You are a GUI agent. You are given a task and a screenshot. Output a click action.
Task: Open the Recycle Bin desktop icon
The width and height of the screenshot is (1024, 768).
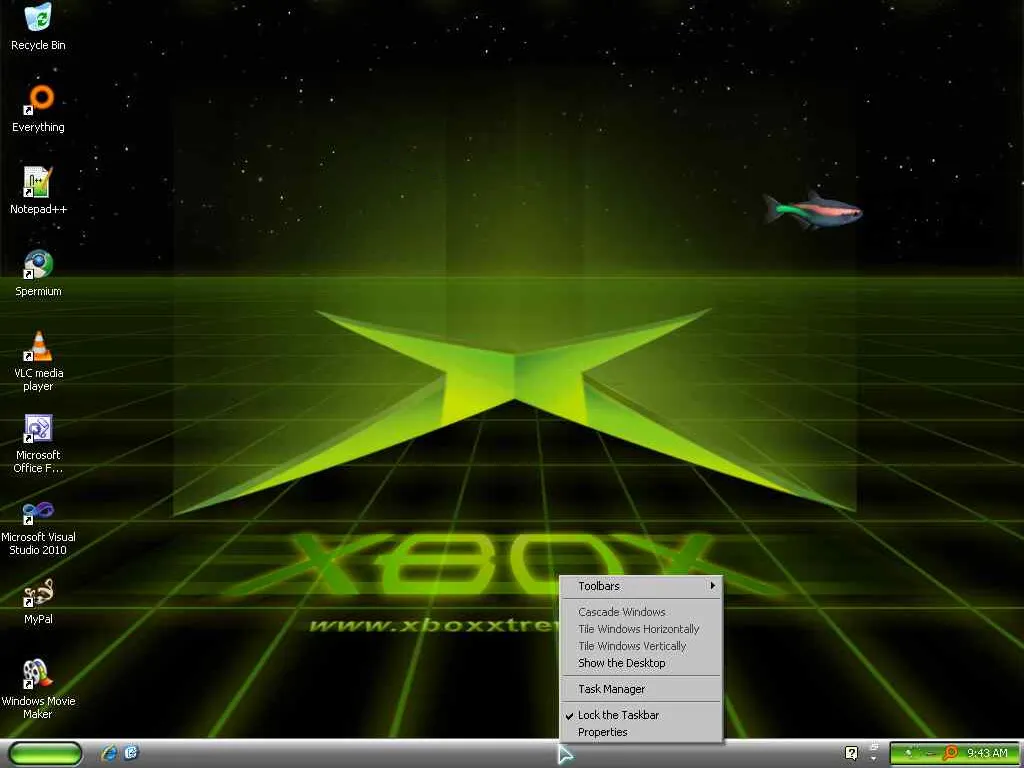click(38, 27)
